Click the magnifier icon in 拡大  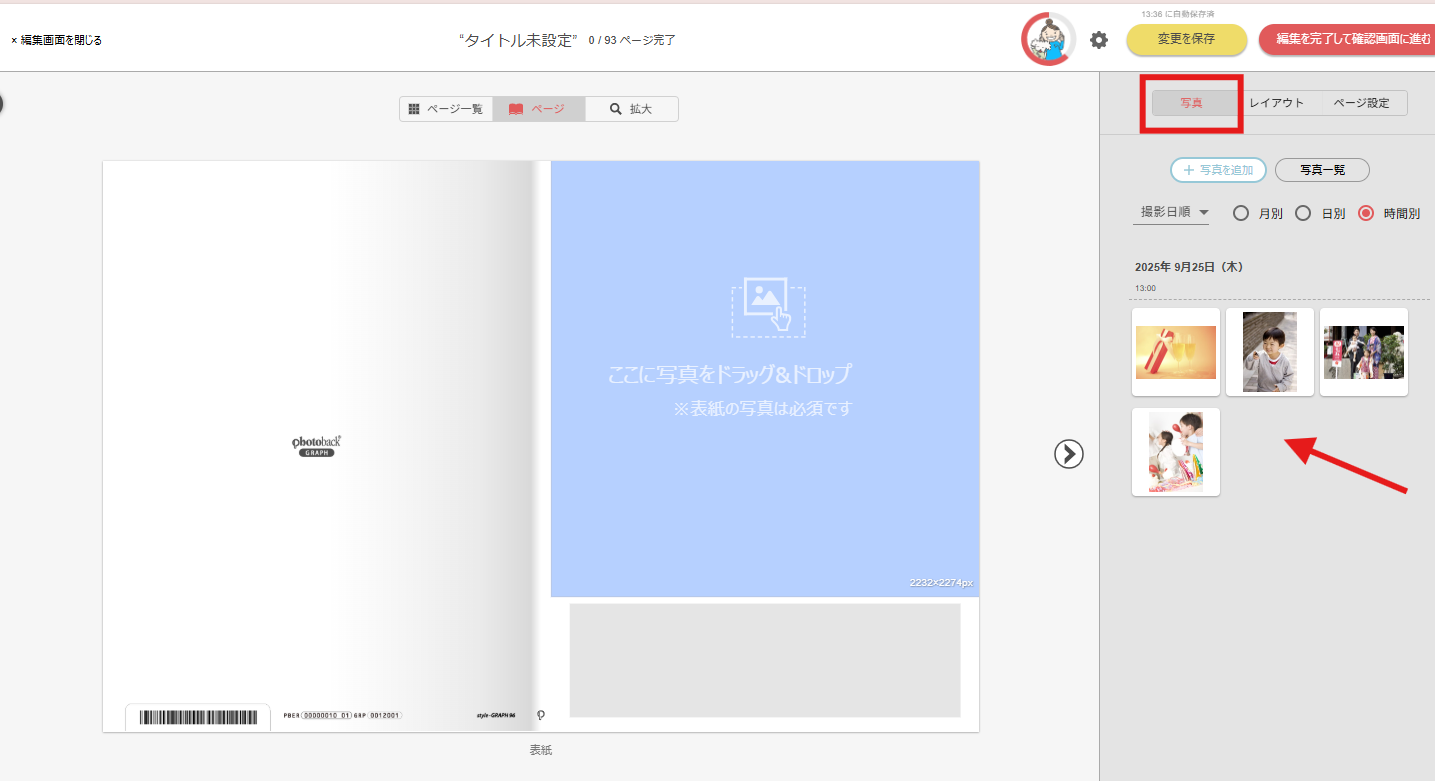(x=615, y=109)
